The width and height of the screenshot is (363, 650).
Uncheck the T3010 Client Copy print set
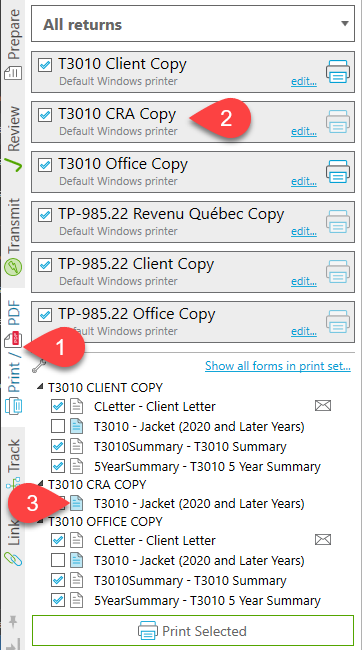coord(45,65)
